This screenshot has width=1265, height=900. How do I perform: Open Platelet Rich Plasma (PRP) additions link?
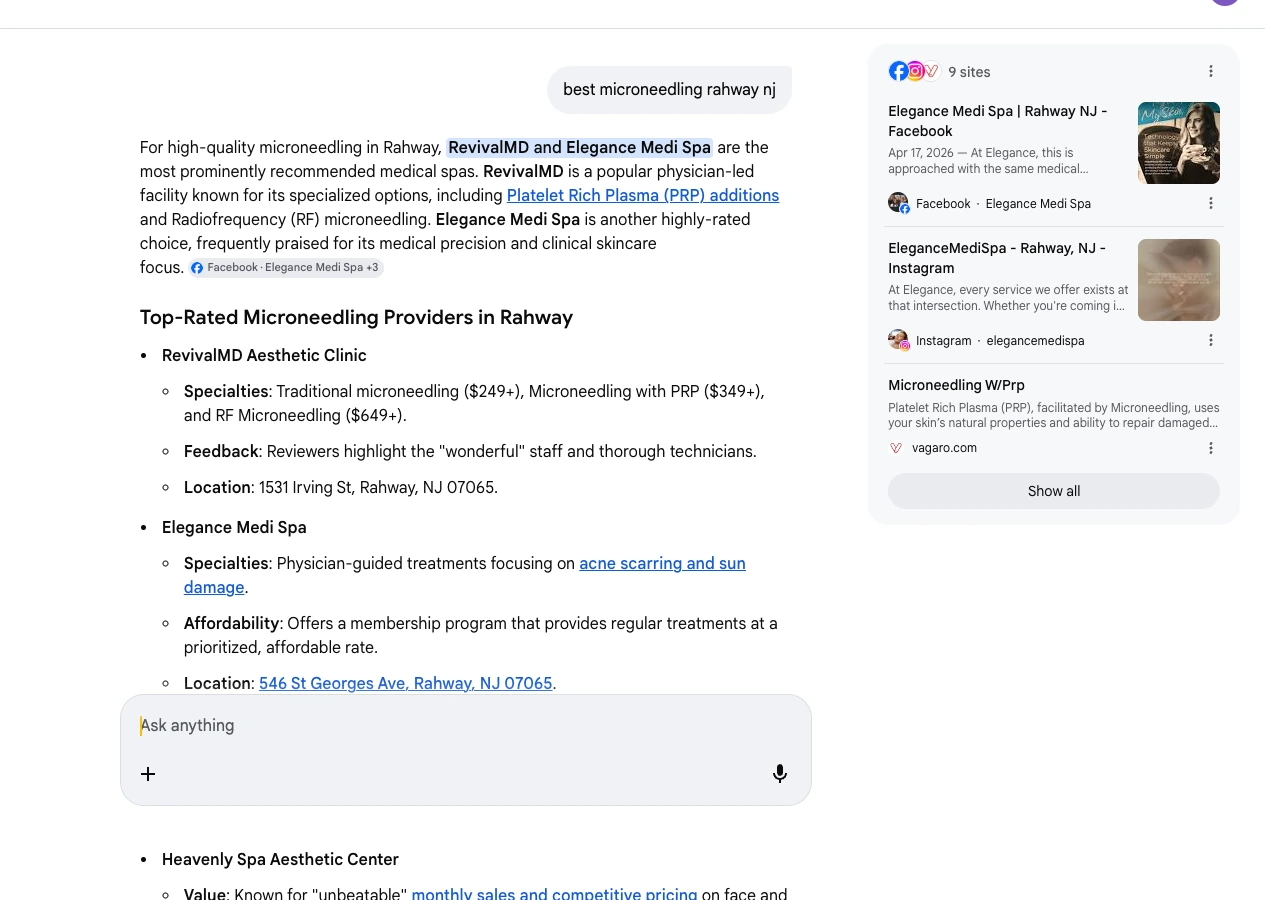(x=643, y=195)
